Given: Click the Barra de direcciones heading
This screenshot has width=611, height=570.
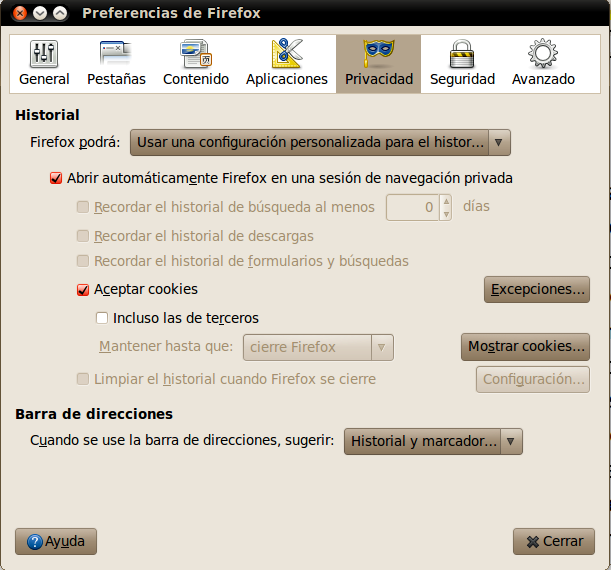Looking at the screenshot, I should click(94, 414).
